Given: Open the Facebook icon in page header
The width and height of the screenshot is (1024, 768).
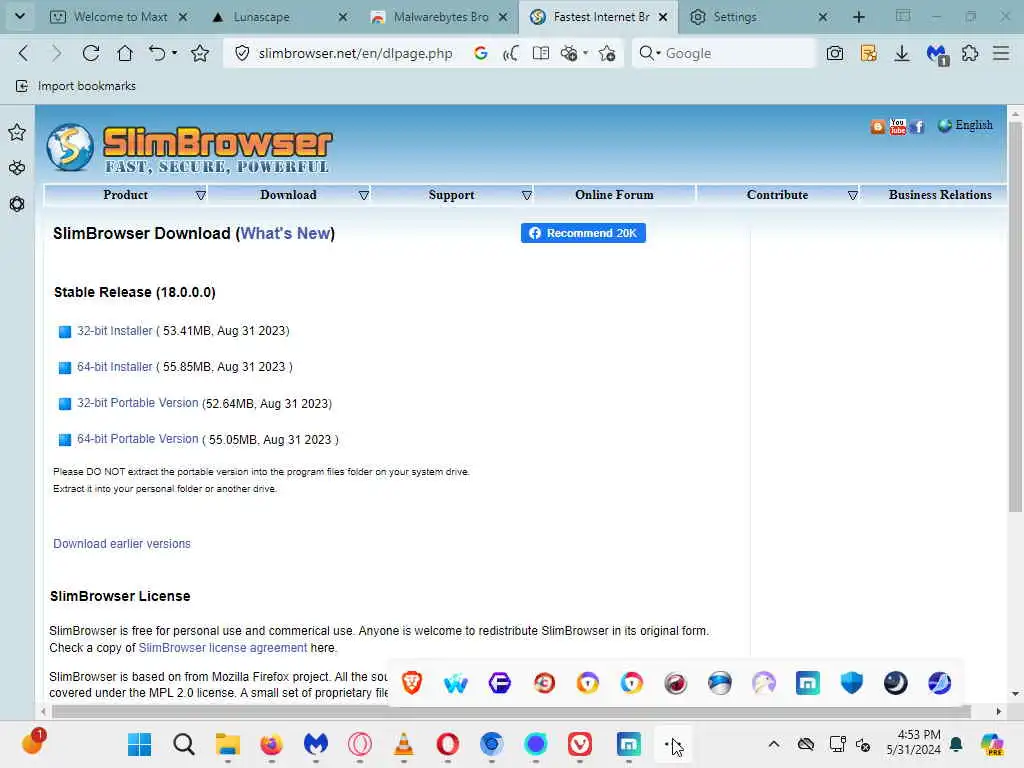Looking at the screenshot, I should coord(918,127).
